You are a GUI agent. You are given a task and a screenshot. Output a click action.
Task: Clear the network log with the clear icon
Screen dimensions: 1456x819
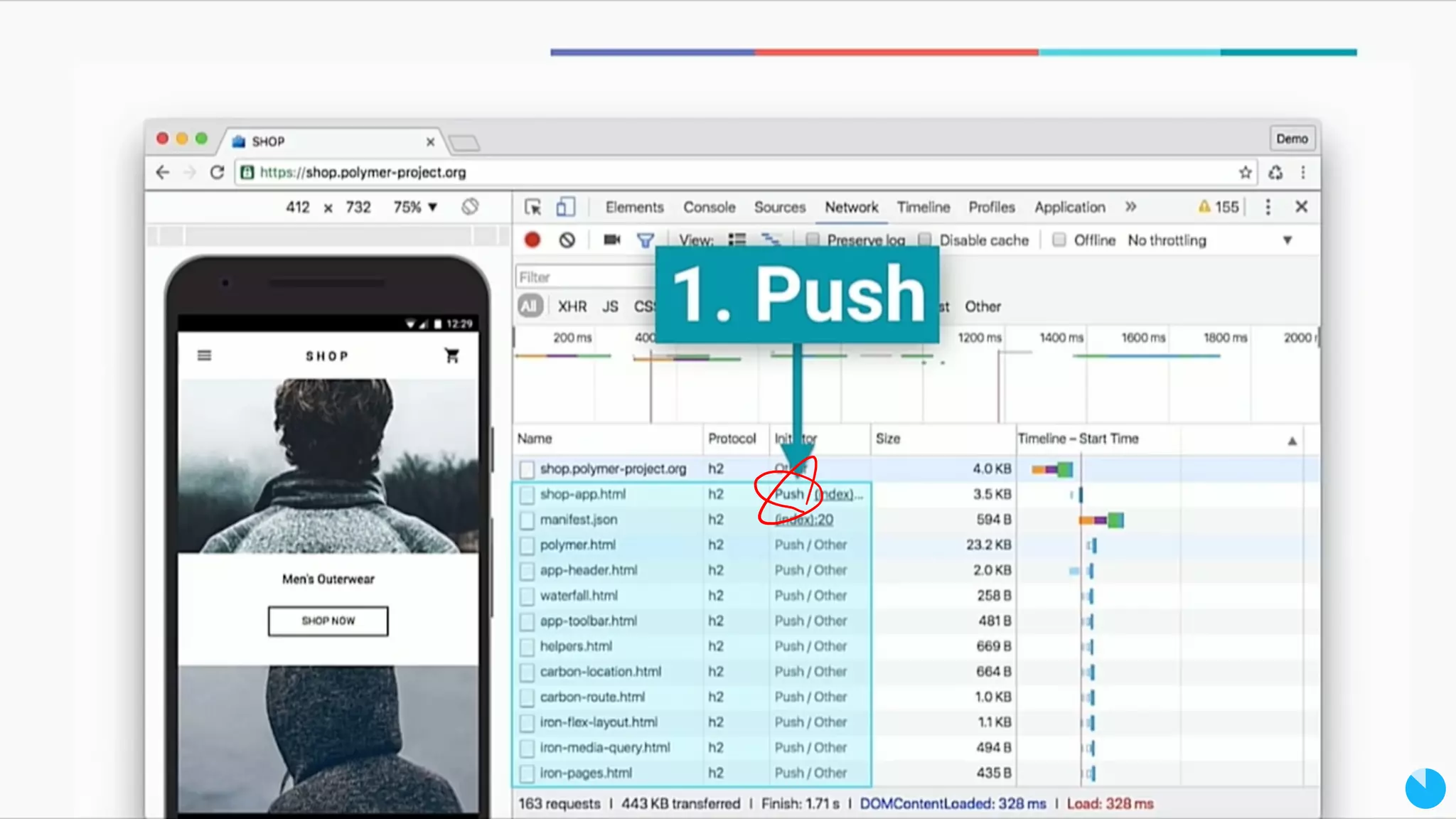[x=567, y=240]
